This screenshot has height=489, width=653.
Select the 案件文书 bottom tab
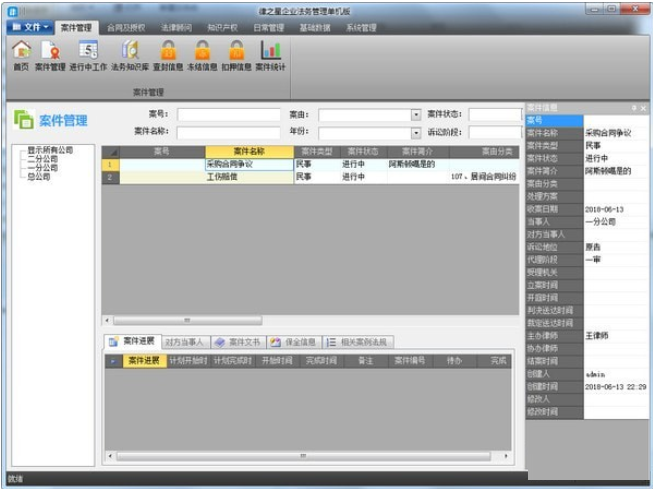click(x=238, y=342)
